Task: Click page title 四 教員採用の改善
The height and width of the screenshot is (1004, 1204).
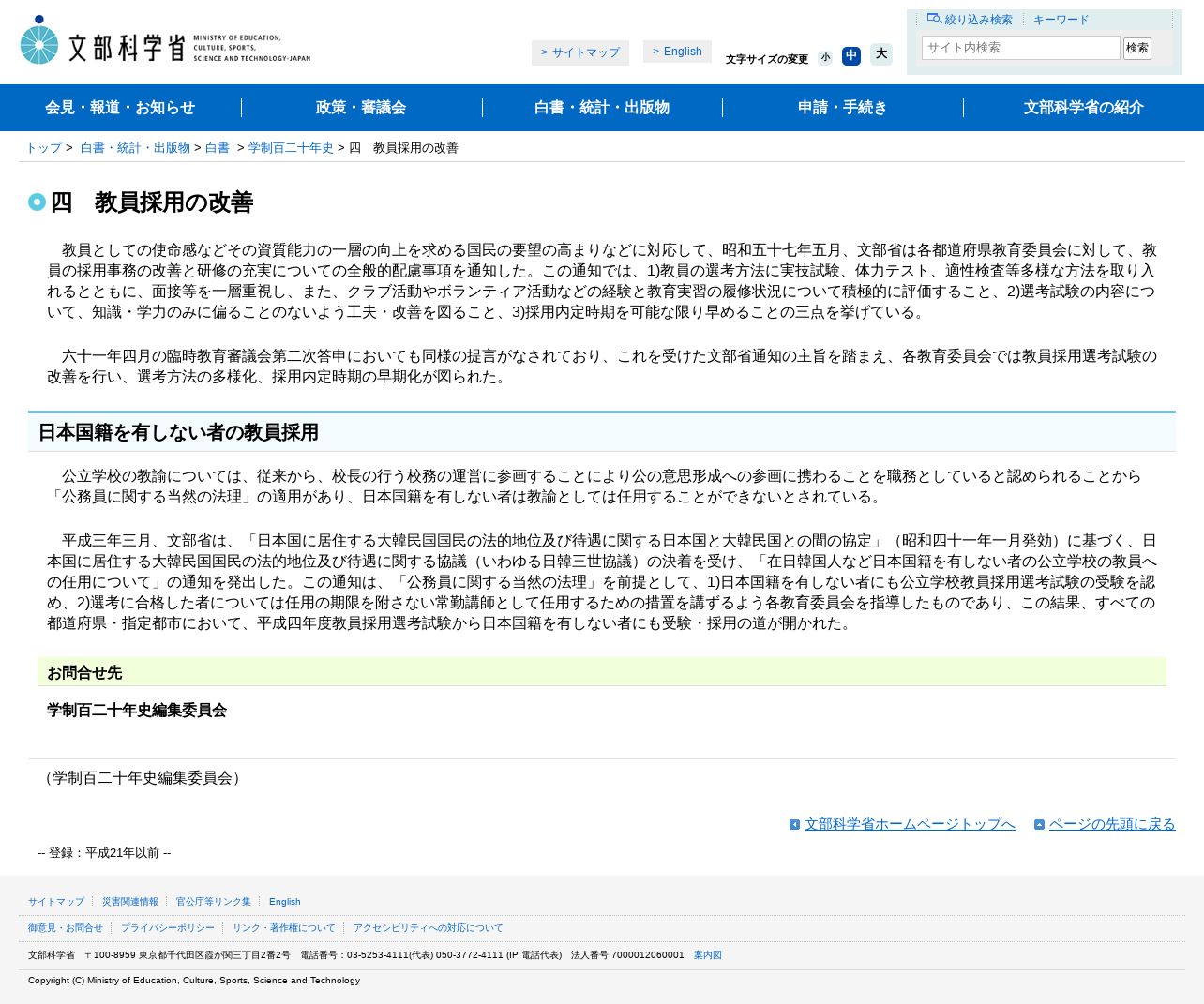Action: tap(152, 202)
